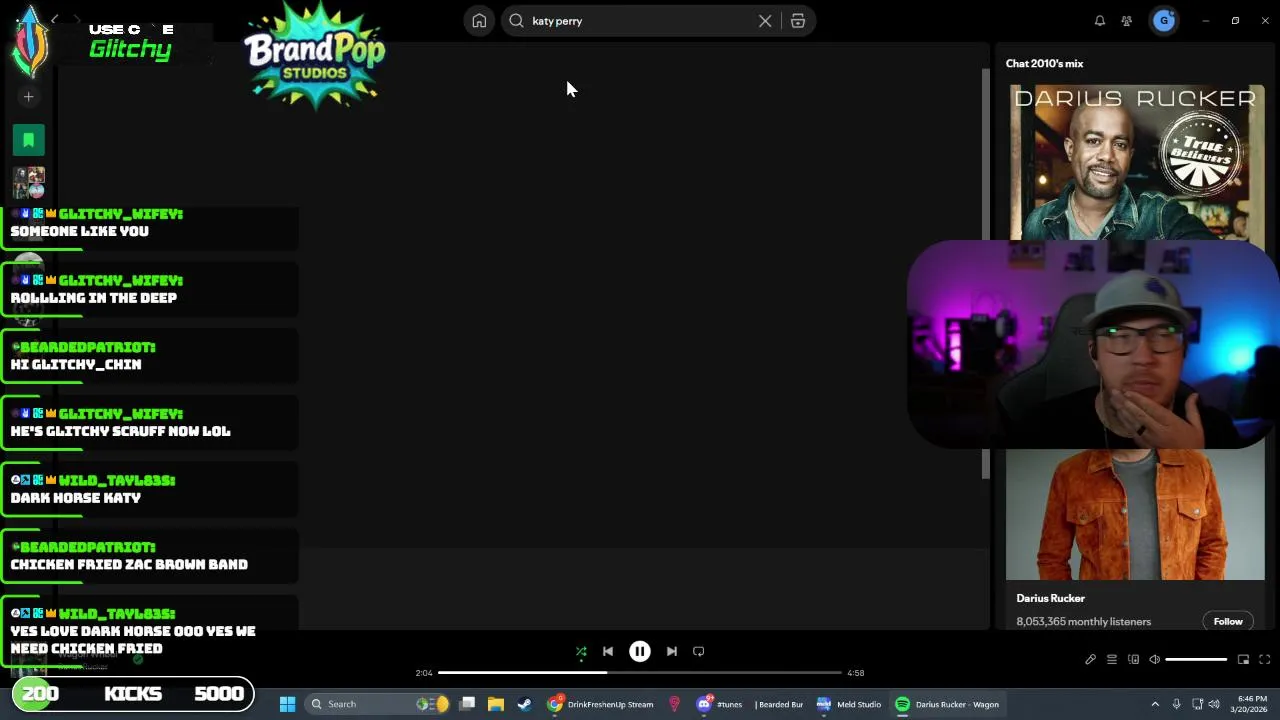Select the Darius Rucker - Wagon taskbar item
1280x720 pixels.
[x=947, y=704]
